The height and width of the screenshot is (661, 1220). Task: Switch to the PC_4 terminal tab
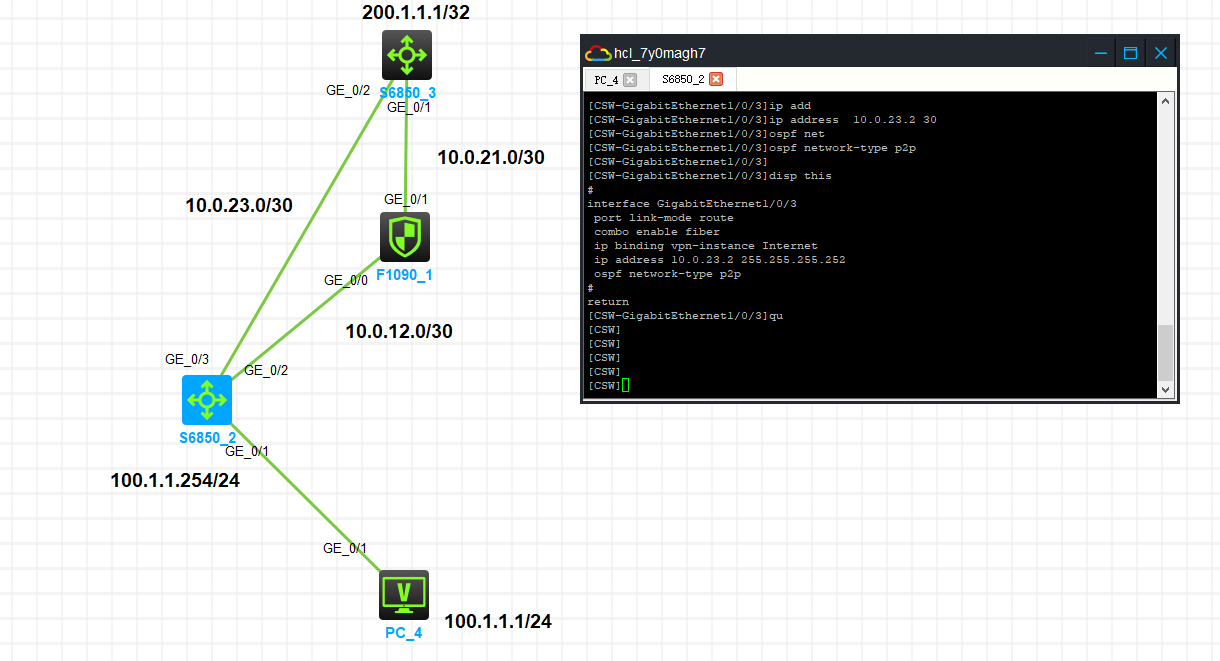(x=606, y=79)
